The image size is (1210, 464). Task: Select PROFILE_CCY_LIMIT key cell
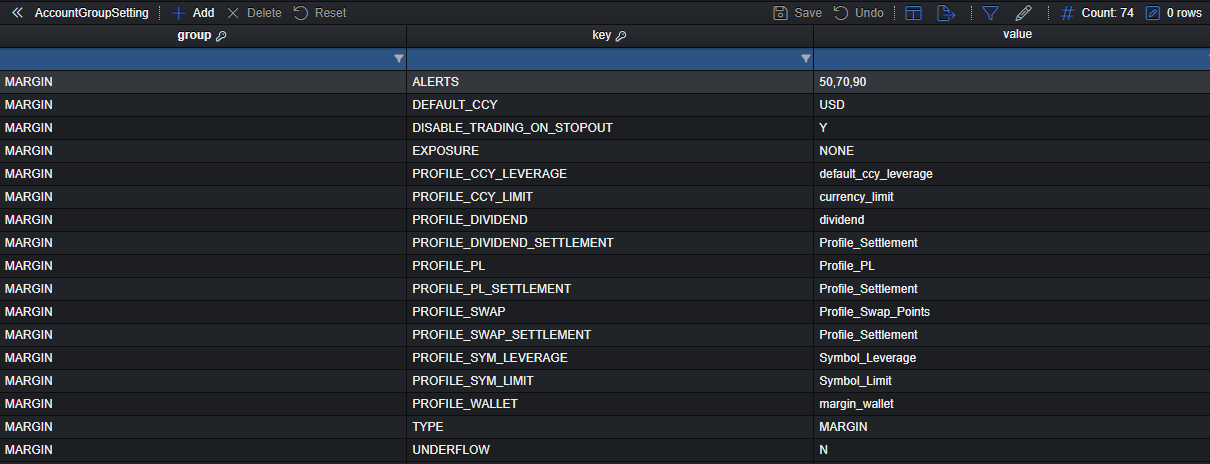610,197
